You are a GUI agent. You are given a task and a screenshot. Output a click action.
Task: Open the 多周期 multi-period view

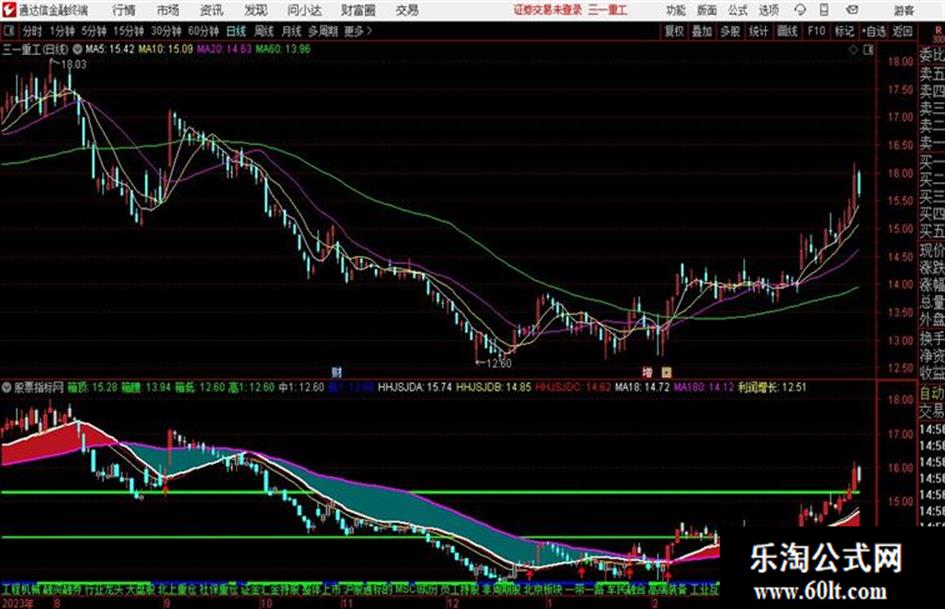[x=323, y=31]
